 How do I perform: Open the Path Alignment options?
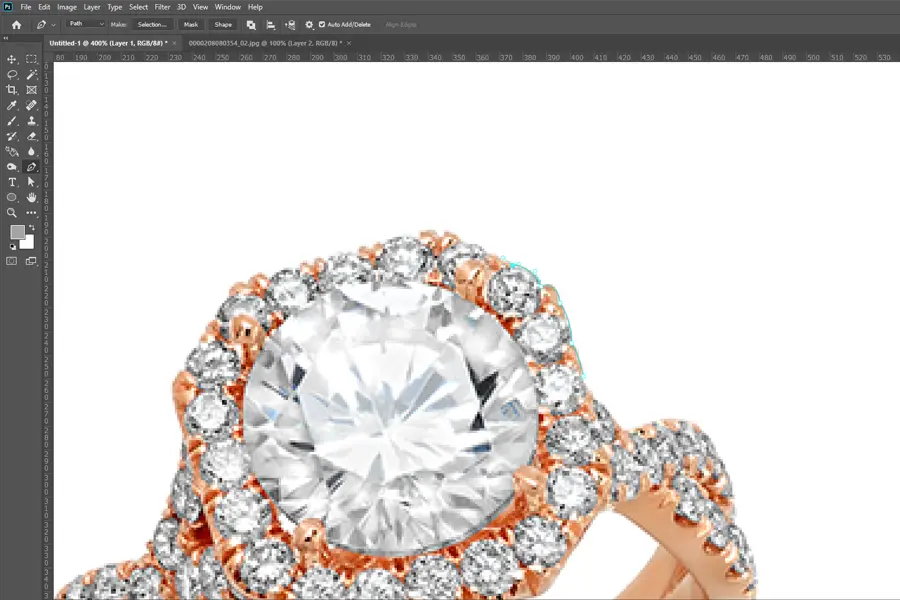point(271,25)
